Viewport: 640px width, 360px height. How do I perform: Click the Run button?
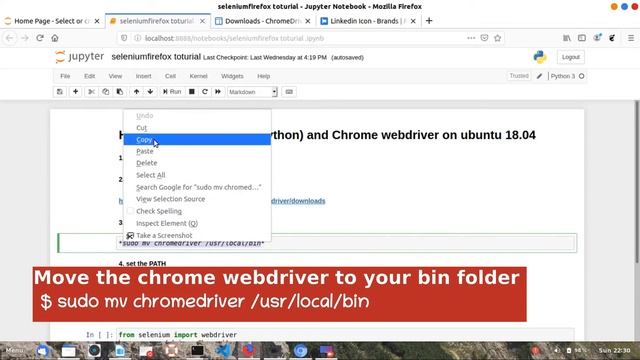coord(172,92)
